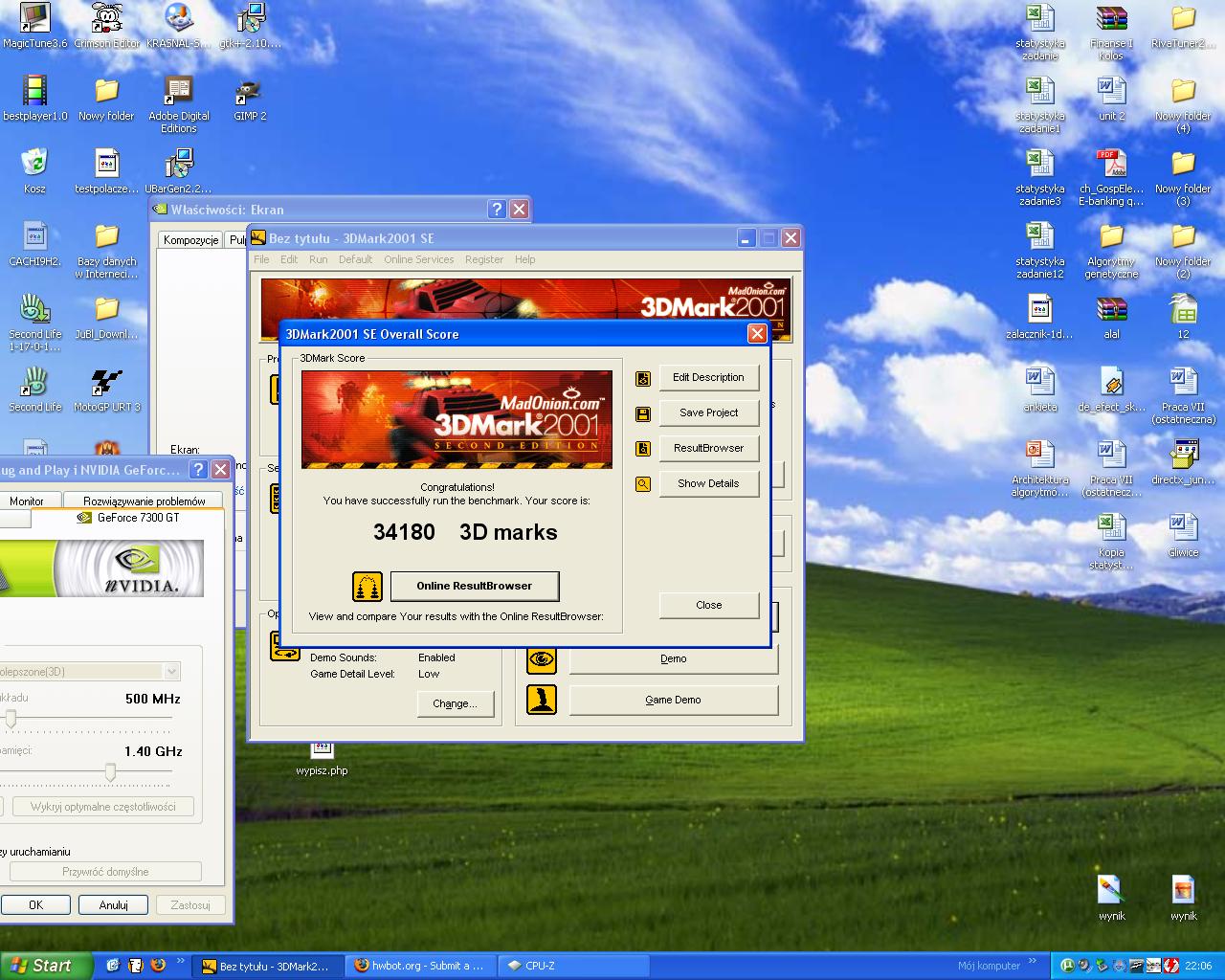Click the Edit Description notepad icon
Viewport: 1225px width, 980px height.
click(643, 378)
